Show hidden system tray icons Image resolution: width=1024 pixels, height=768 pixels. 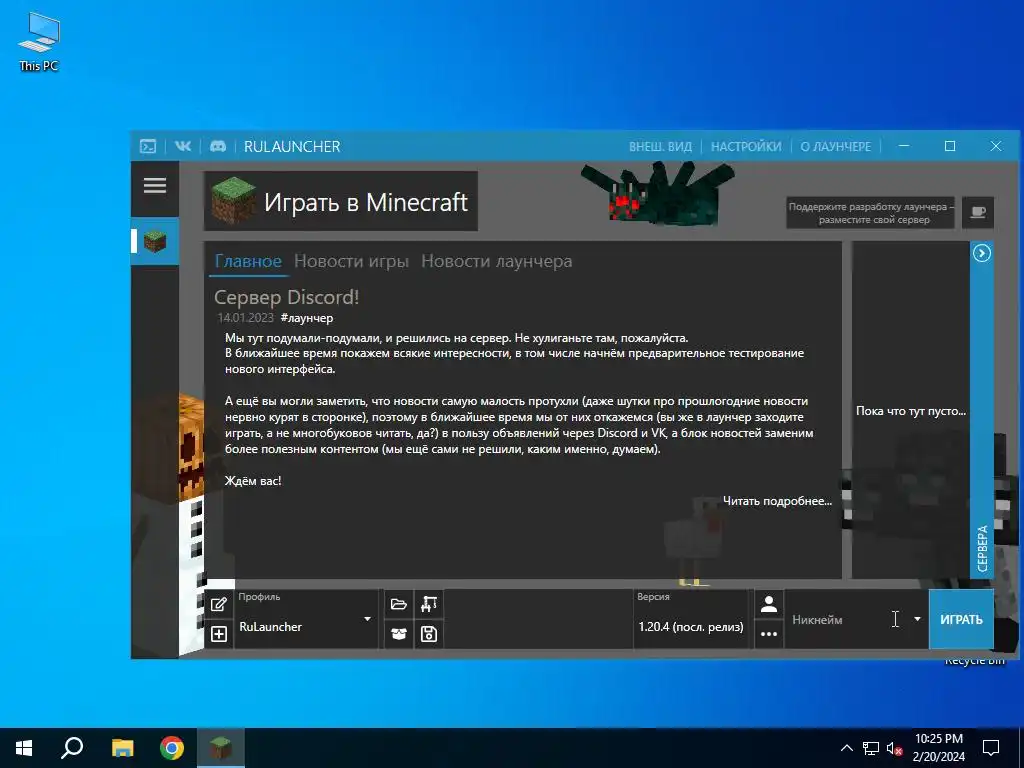pos(846,748)
